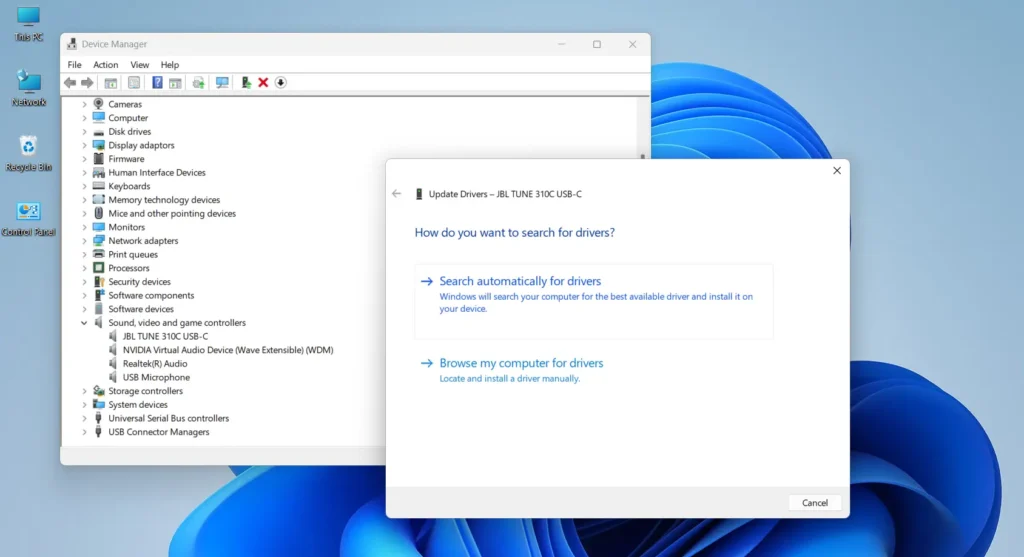Select NVIDIA Virtual Audio Device (Wave Extensible) (WDM)
Image resolution: width=1024 pixels, height=557 pixels.
pos(228,350)
